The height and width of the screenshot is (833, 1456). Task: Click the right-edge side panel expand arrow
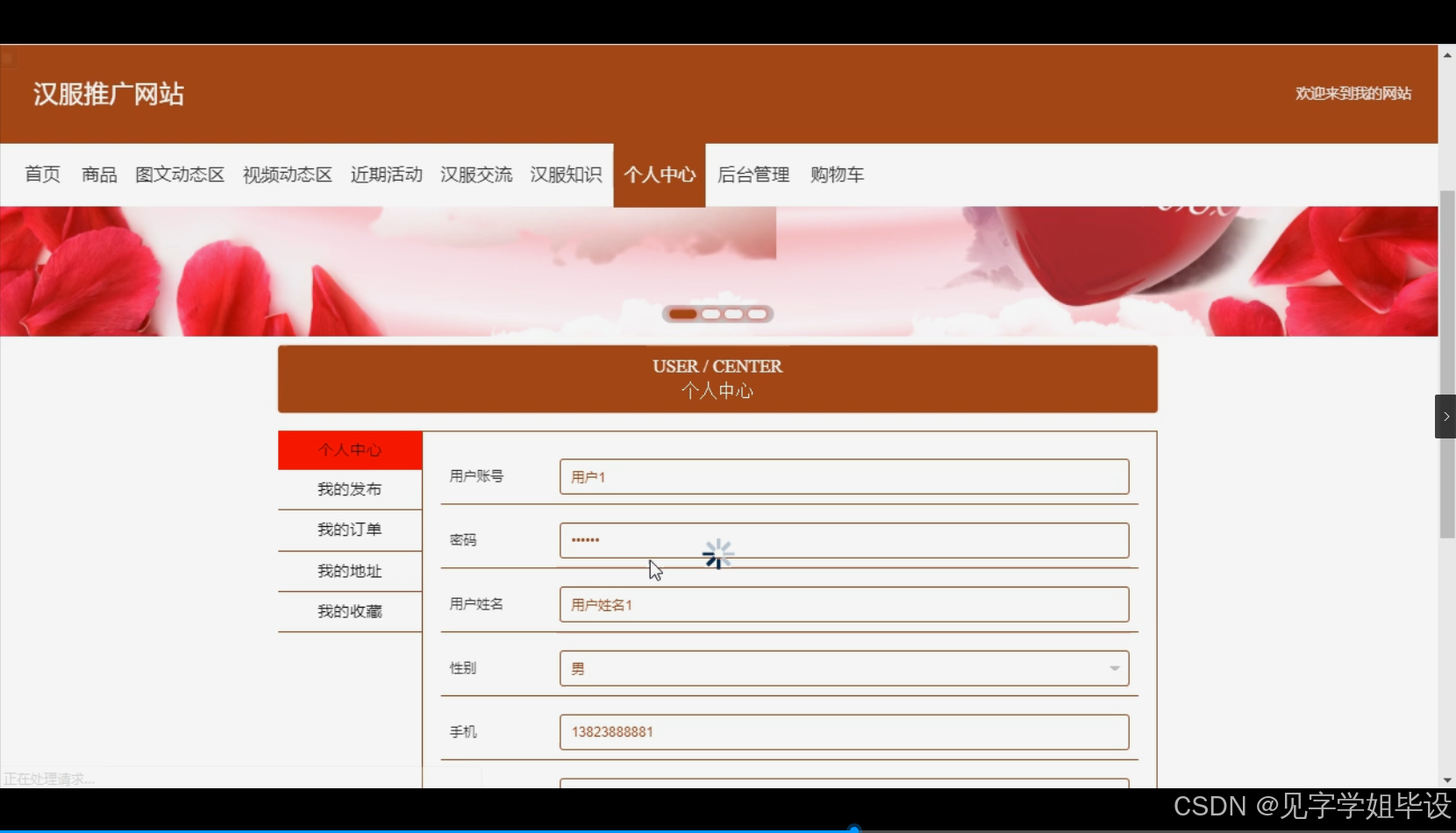pos(1445,416)
